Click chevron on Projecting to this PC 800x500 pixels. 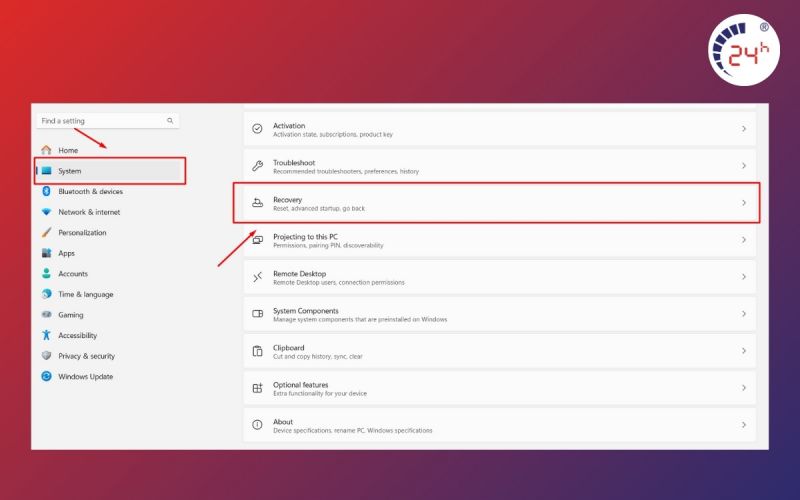744,240
